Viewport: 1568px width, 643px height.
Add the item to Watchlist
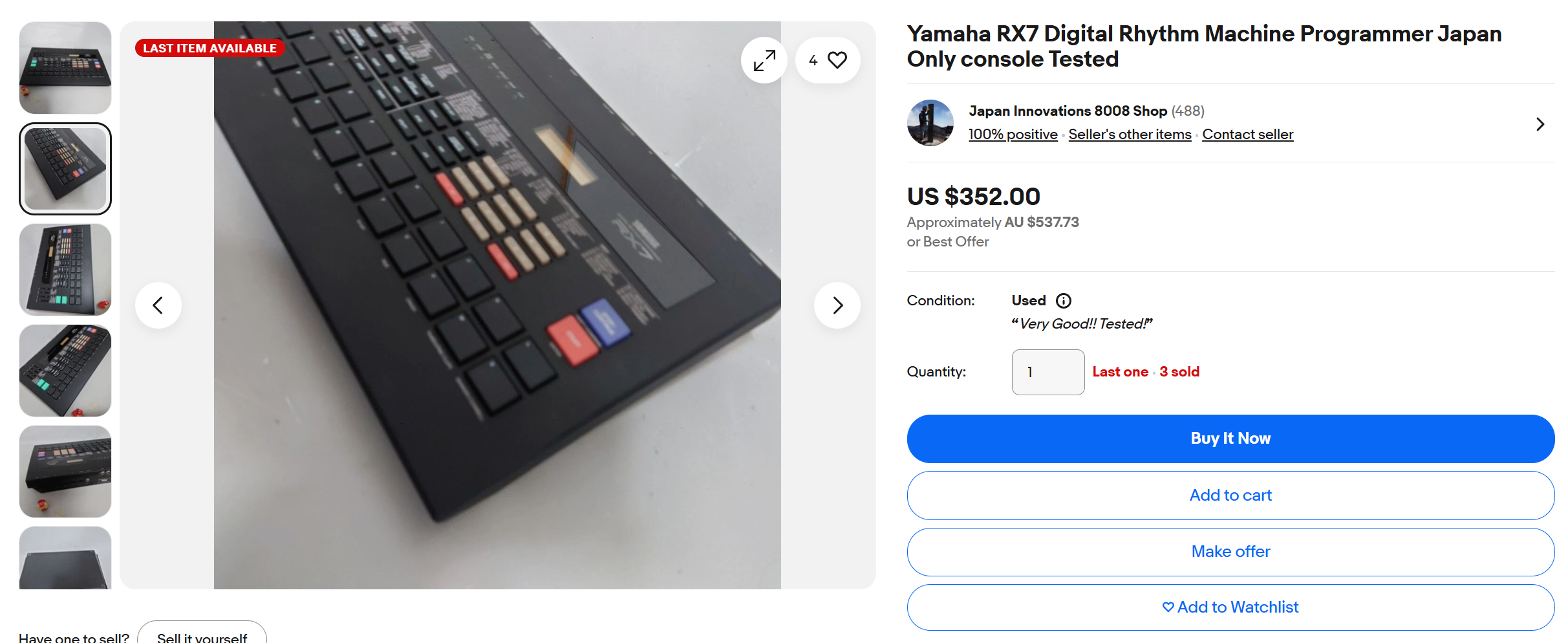(x=1230, y=607)
